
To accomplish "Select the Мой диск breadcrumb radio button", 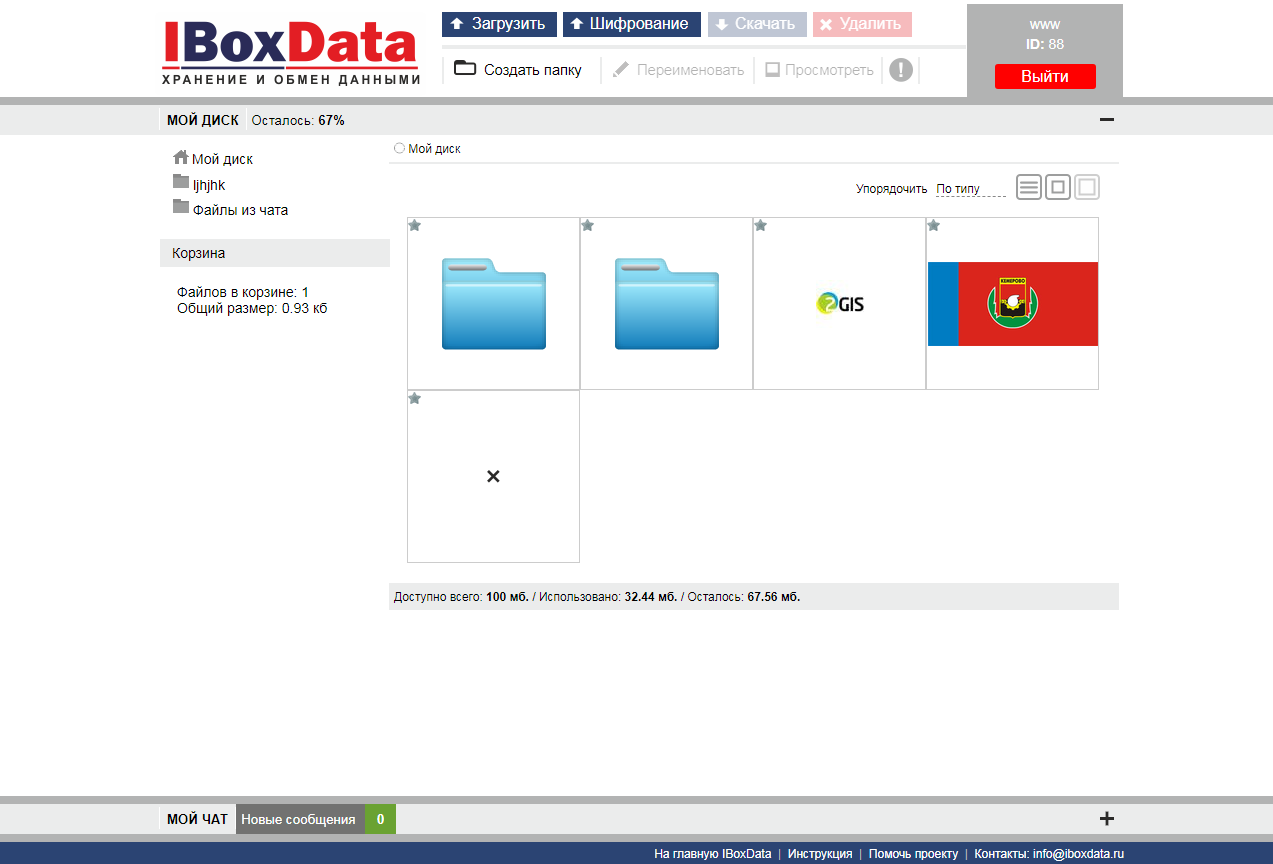I will click(399, 148).
